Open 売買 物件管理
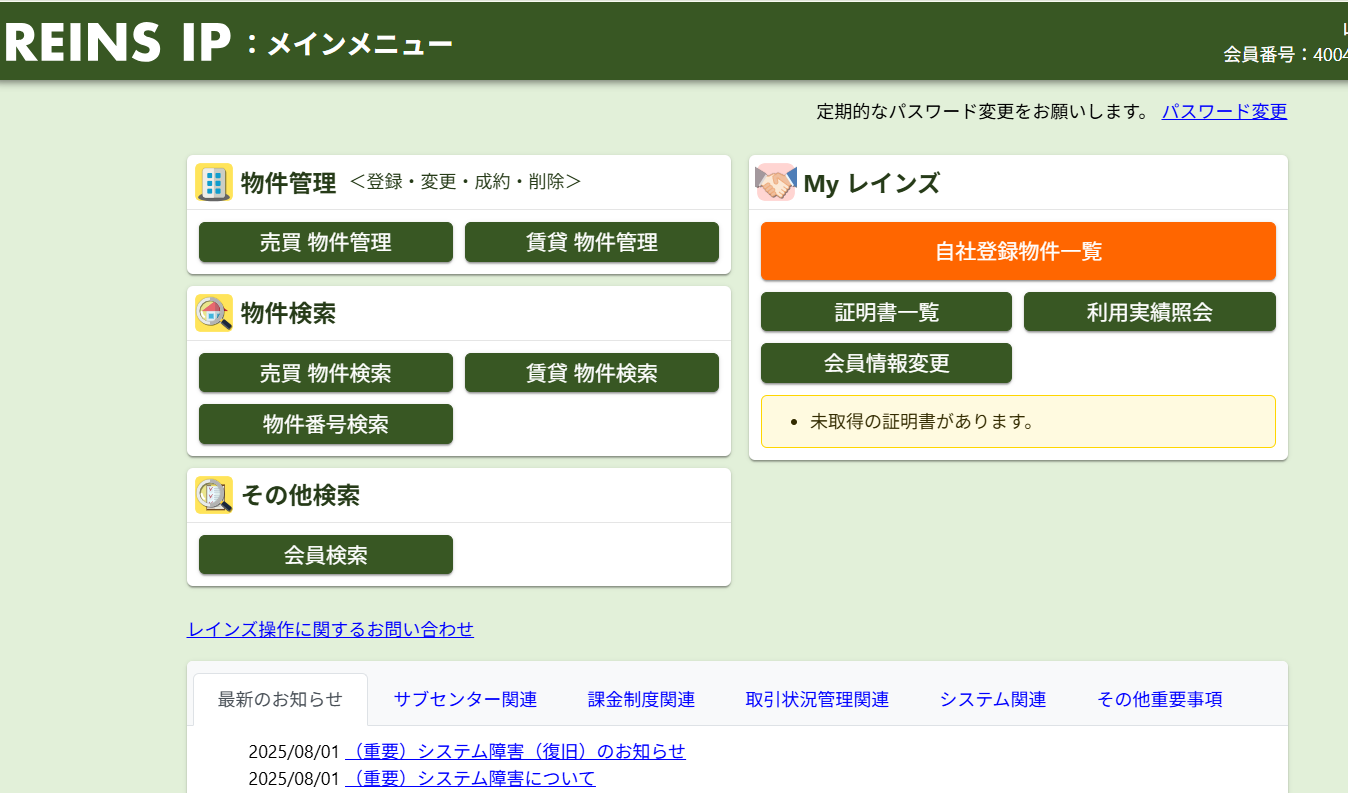 (x=326, y=242)
